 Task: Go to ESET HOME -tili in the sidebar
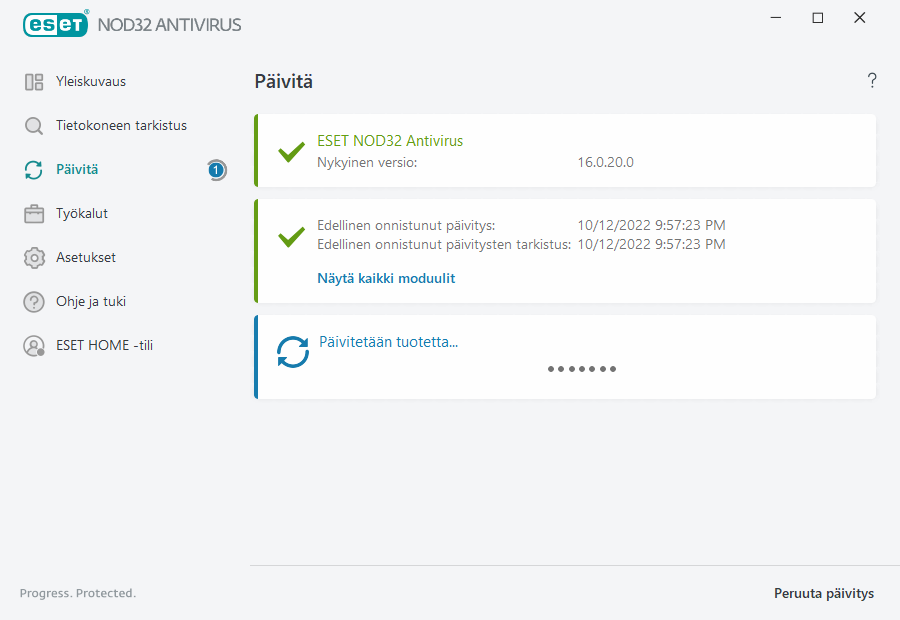(x=104, y=346)
